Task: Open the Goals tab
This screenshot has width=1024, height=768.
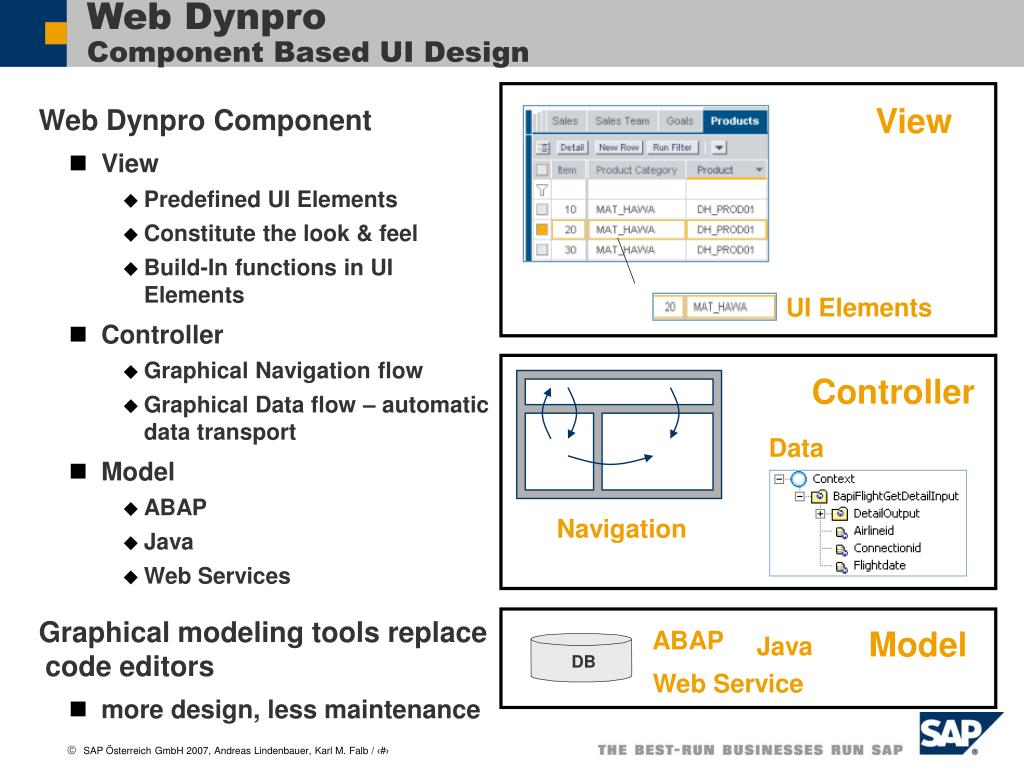Action: (680, 121)
